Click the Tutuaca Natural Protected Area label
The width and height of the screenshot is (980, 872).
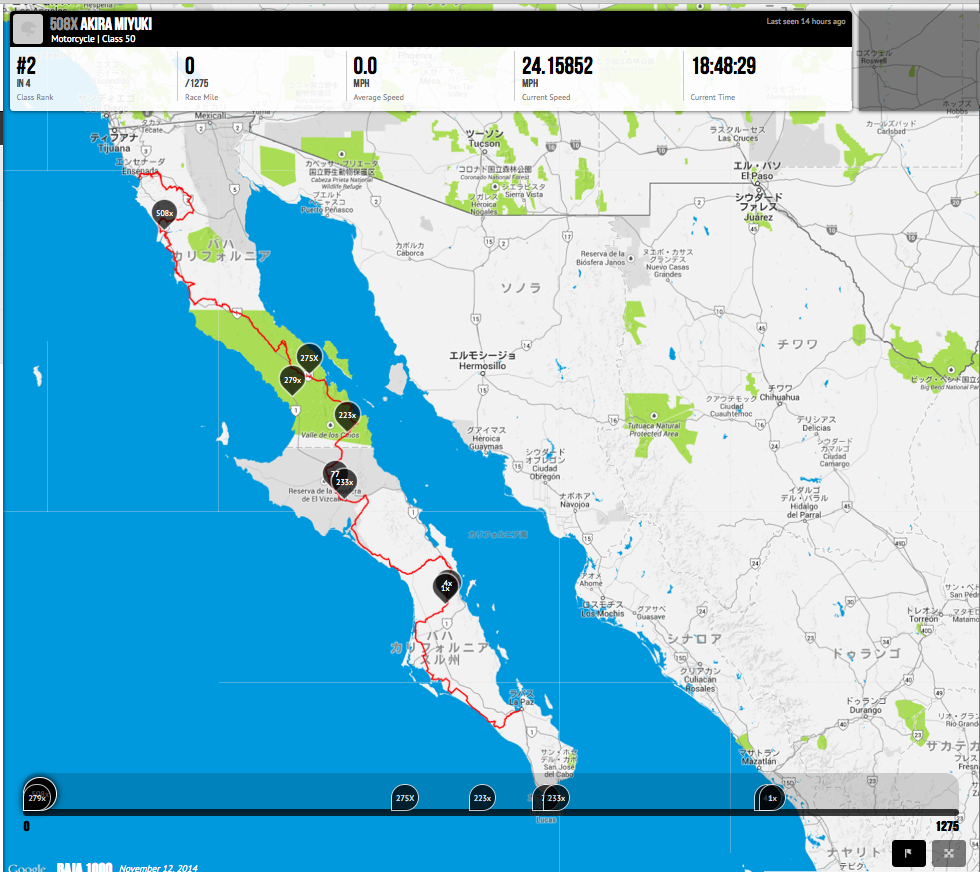654,429
